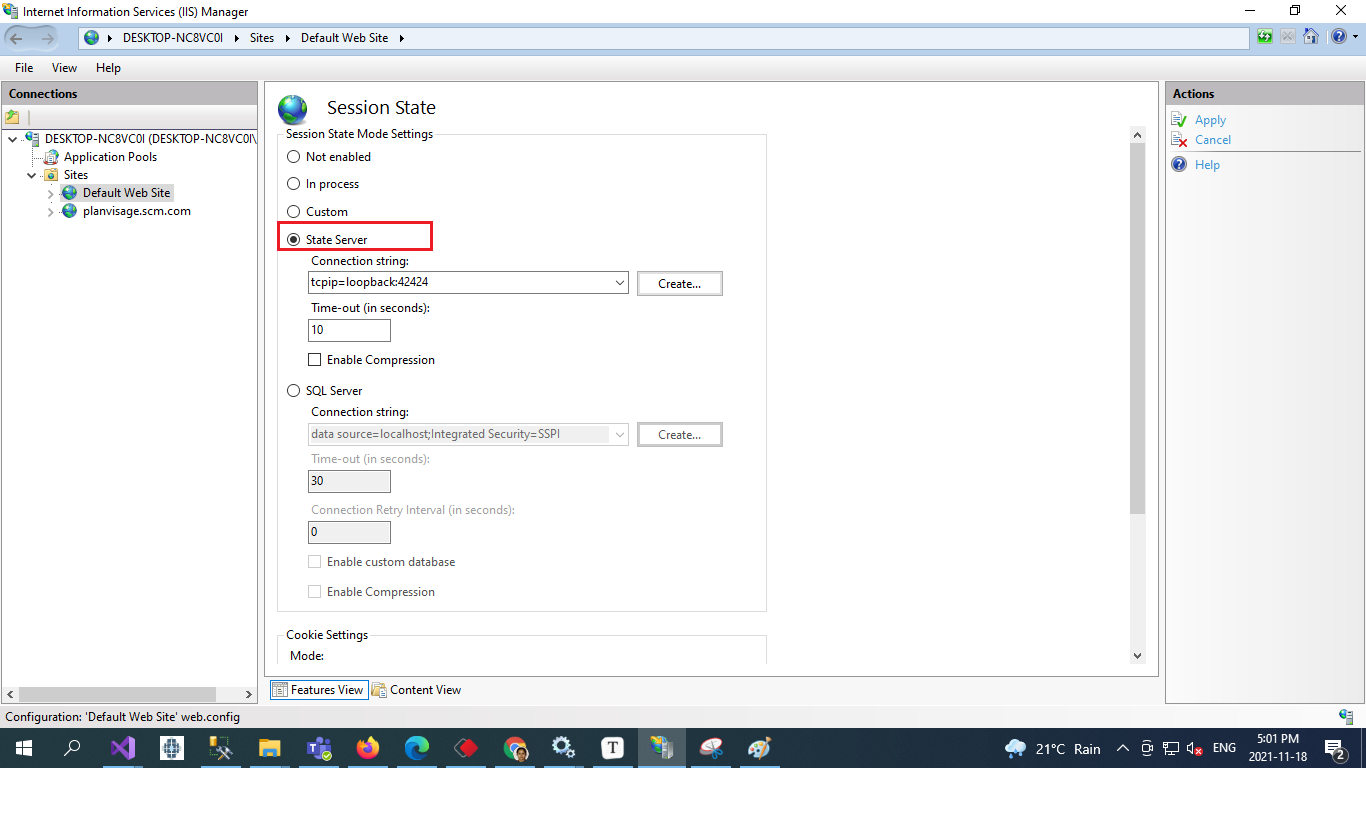Screen dimensions: 1366x840
Task: Click the Session State vertical scrollbar thumb
Action: click(1137, 329)
